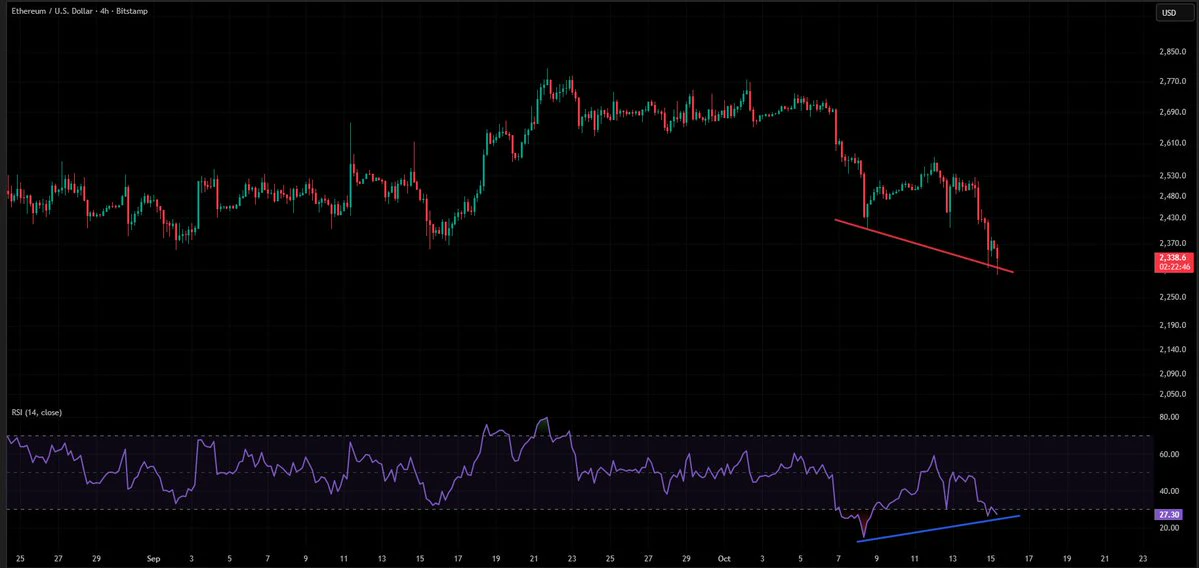The width and height of the screenshot is (1199, 568).
Task: Click the 2,090.0 price axis label
Action: pos(1171,373)
